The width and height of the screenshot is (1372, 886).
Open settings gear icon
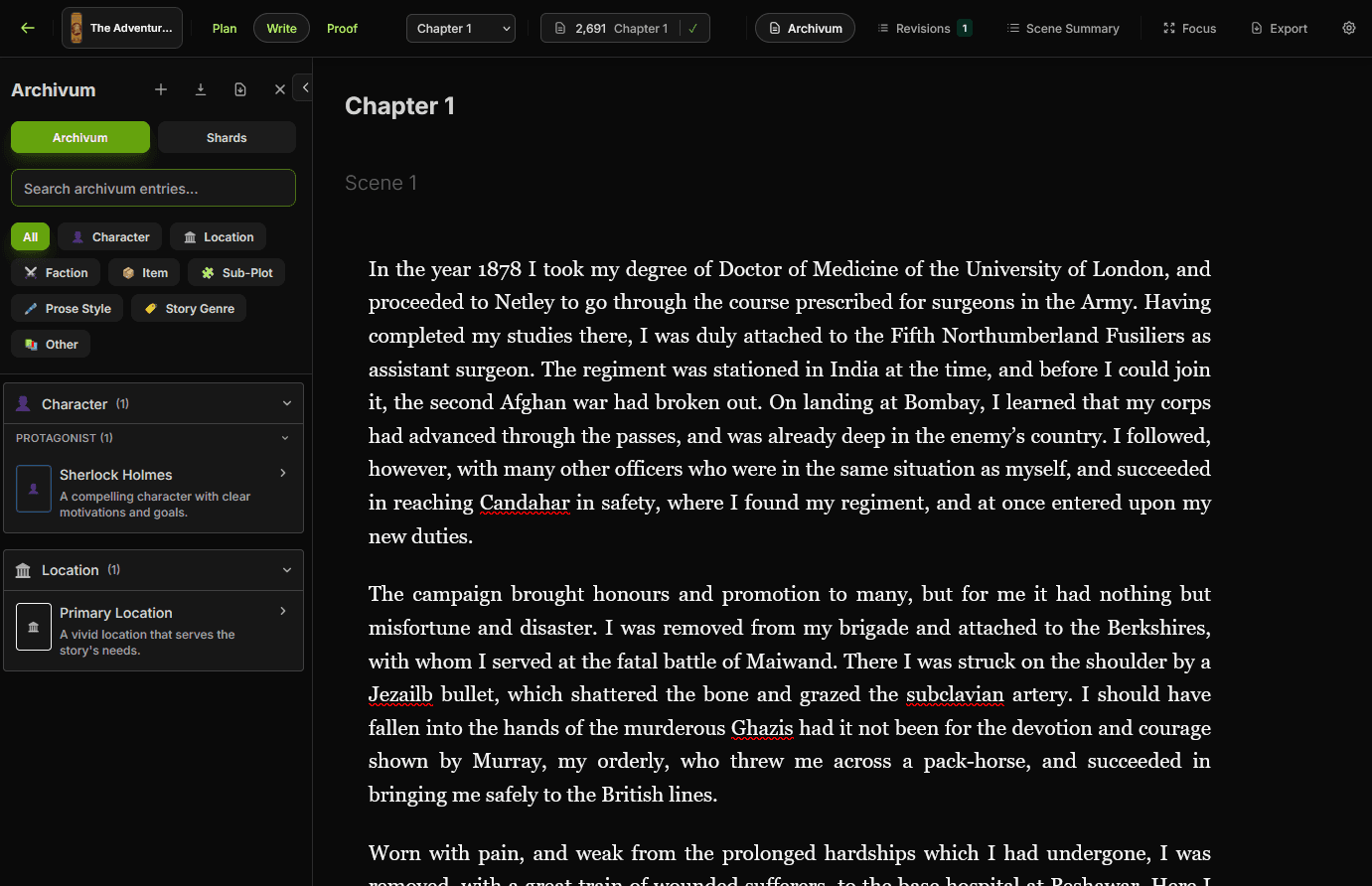point(1349,28)
